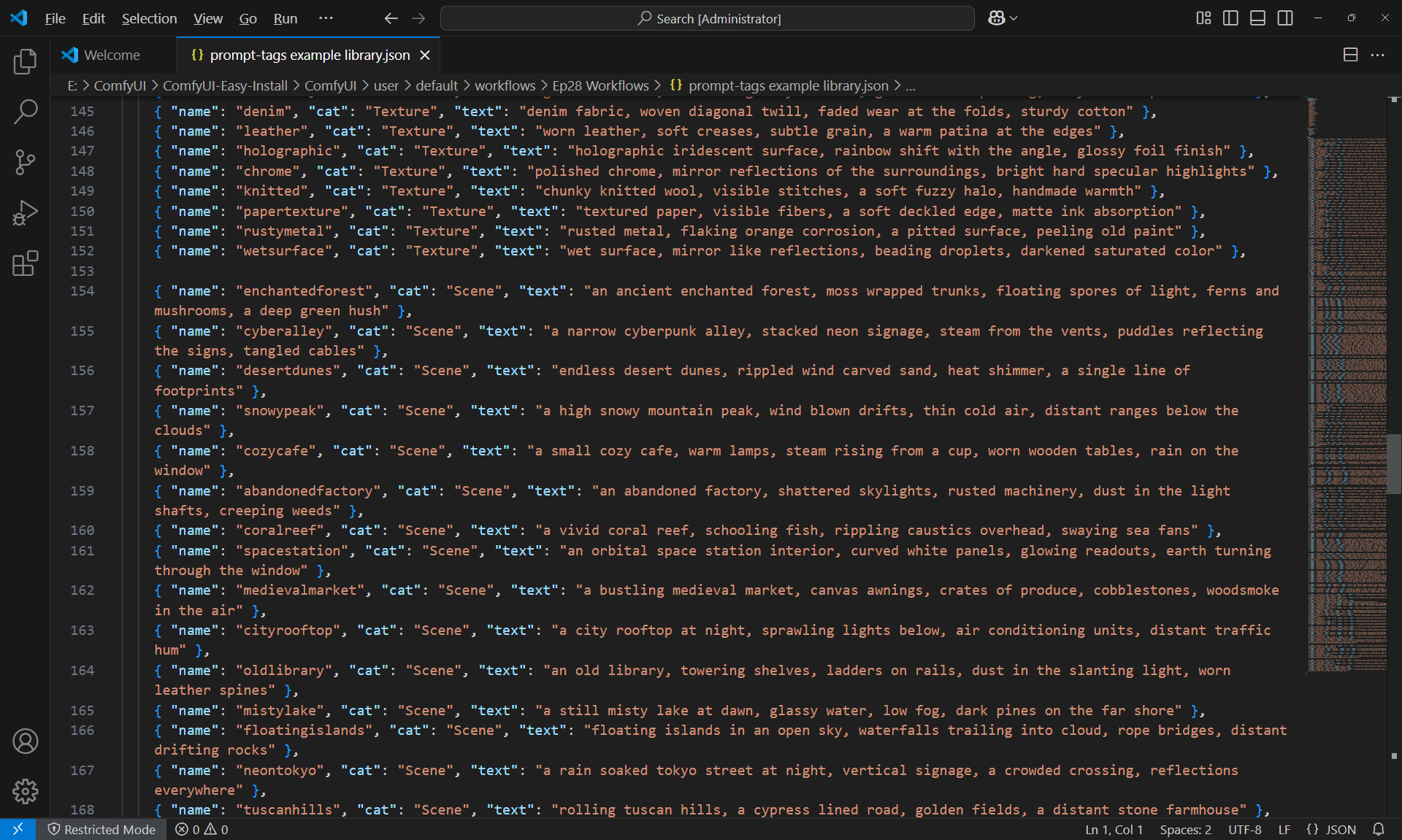Image resolution: width=1402 pixels, height=840 pixels.
Task: Open the Copilot dropdown chevron
Action: 1014,18
